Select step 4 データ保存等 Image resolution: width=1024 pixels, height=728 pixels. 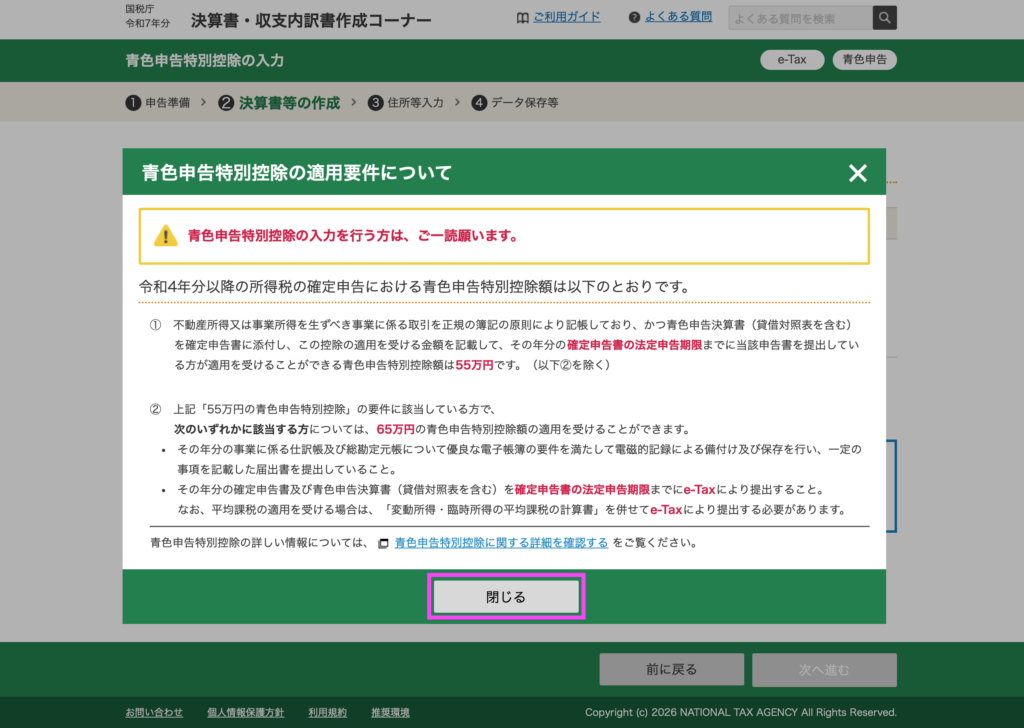coord(515,102)
